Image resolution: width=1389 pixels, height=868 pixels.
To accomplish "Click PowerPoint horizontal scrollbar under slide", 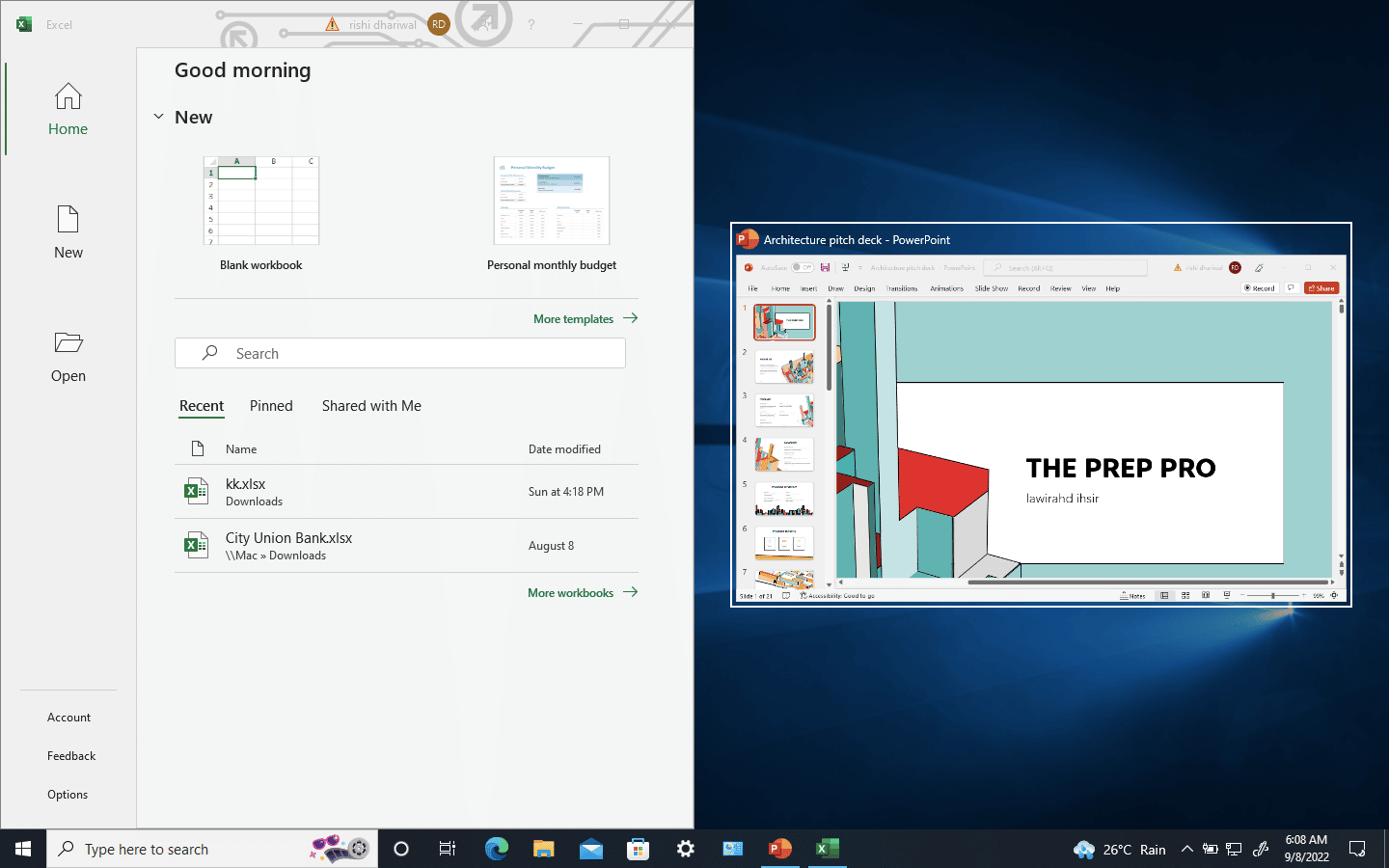I will tap(1148, 583).
